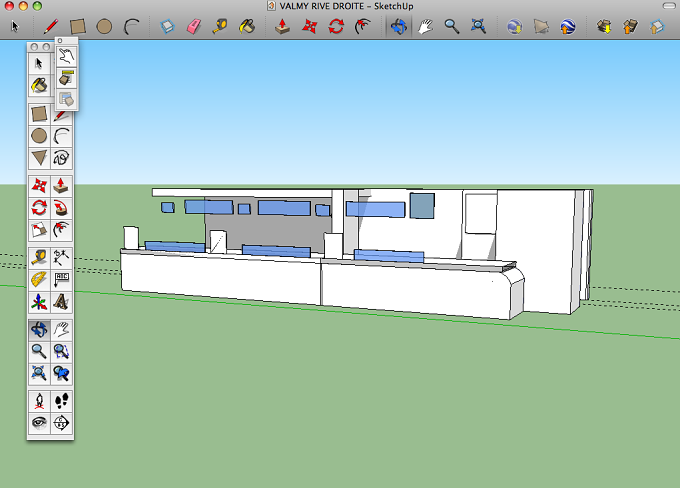Image resolution: width=680 pixels, height=488 pixels.
Task: Click Zoom Extents in left palette
Action: [39, 373]
